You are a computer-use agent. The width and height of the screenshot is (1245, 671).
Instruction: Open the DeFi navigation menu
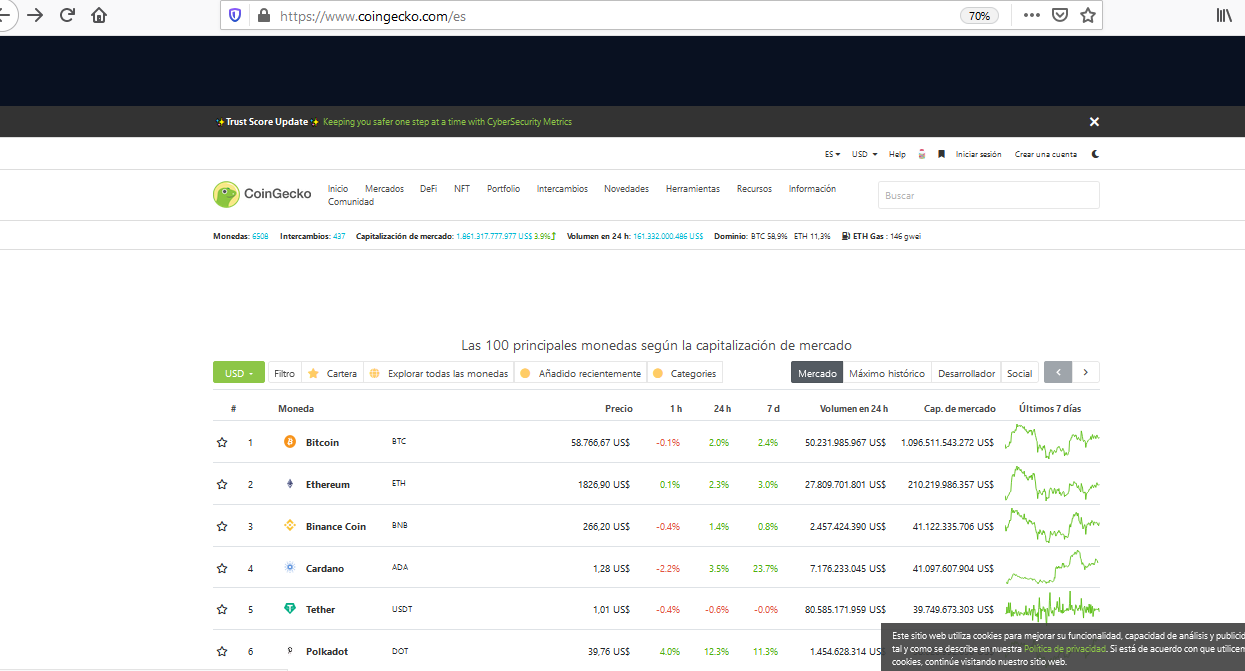pos(428,189)
